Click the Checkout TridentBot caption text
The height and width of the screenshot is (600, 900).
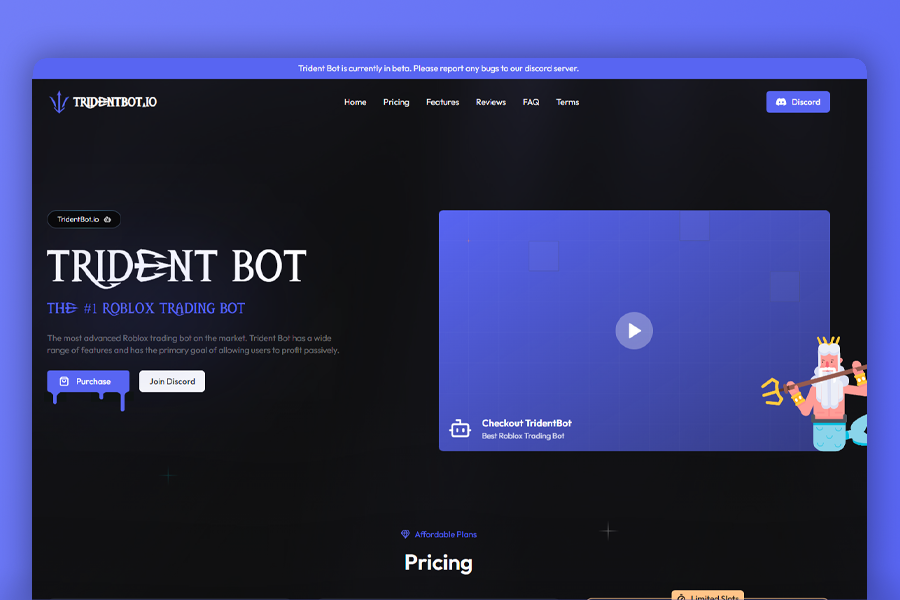[x=526, y=423]
